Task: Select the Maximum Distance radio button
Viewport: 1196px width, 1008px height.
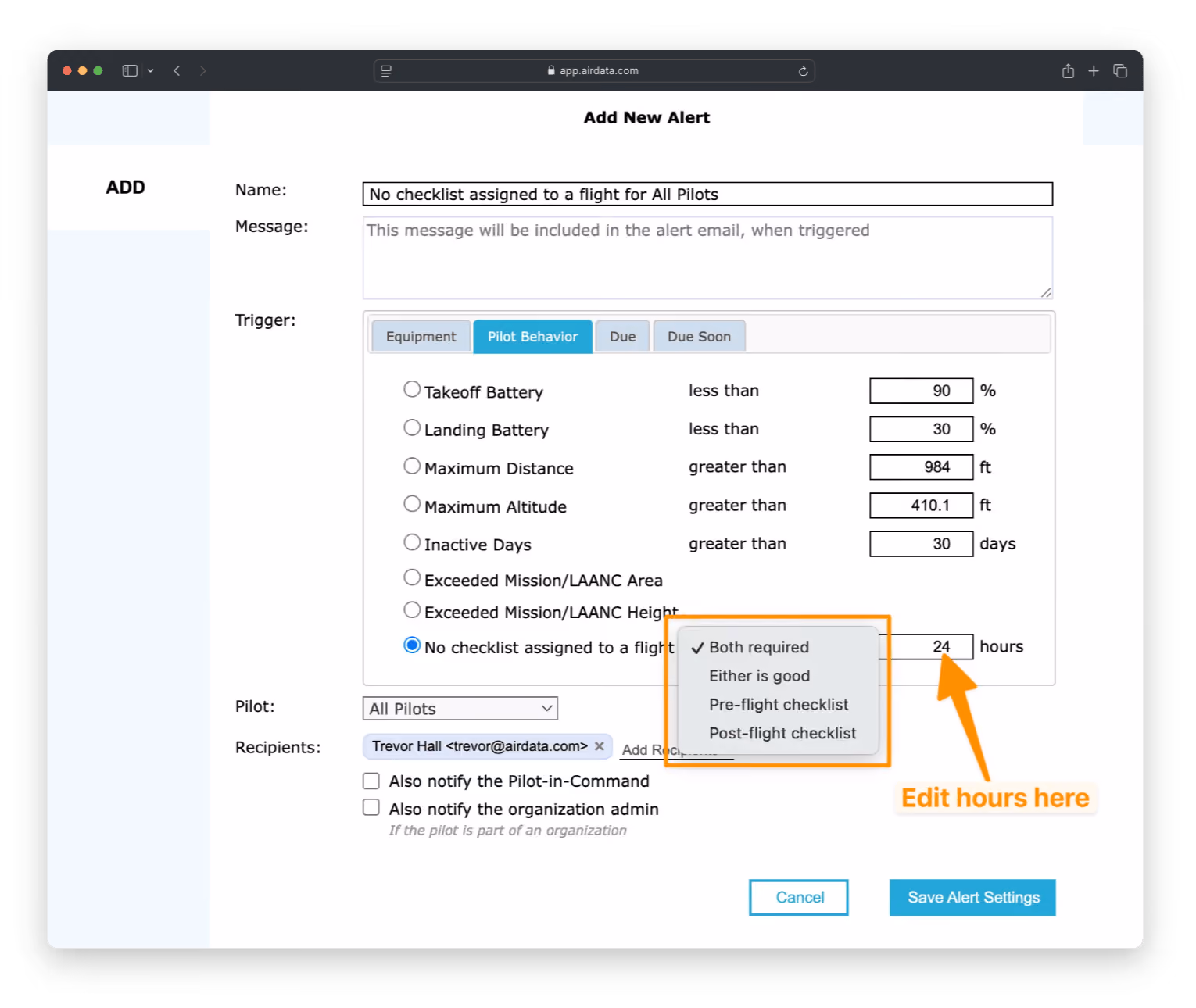Action: pos(412,466)
